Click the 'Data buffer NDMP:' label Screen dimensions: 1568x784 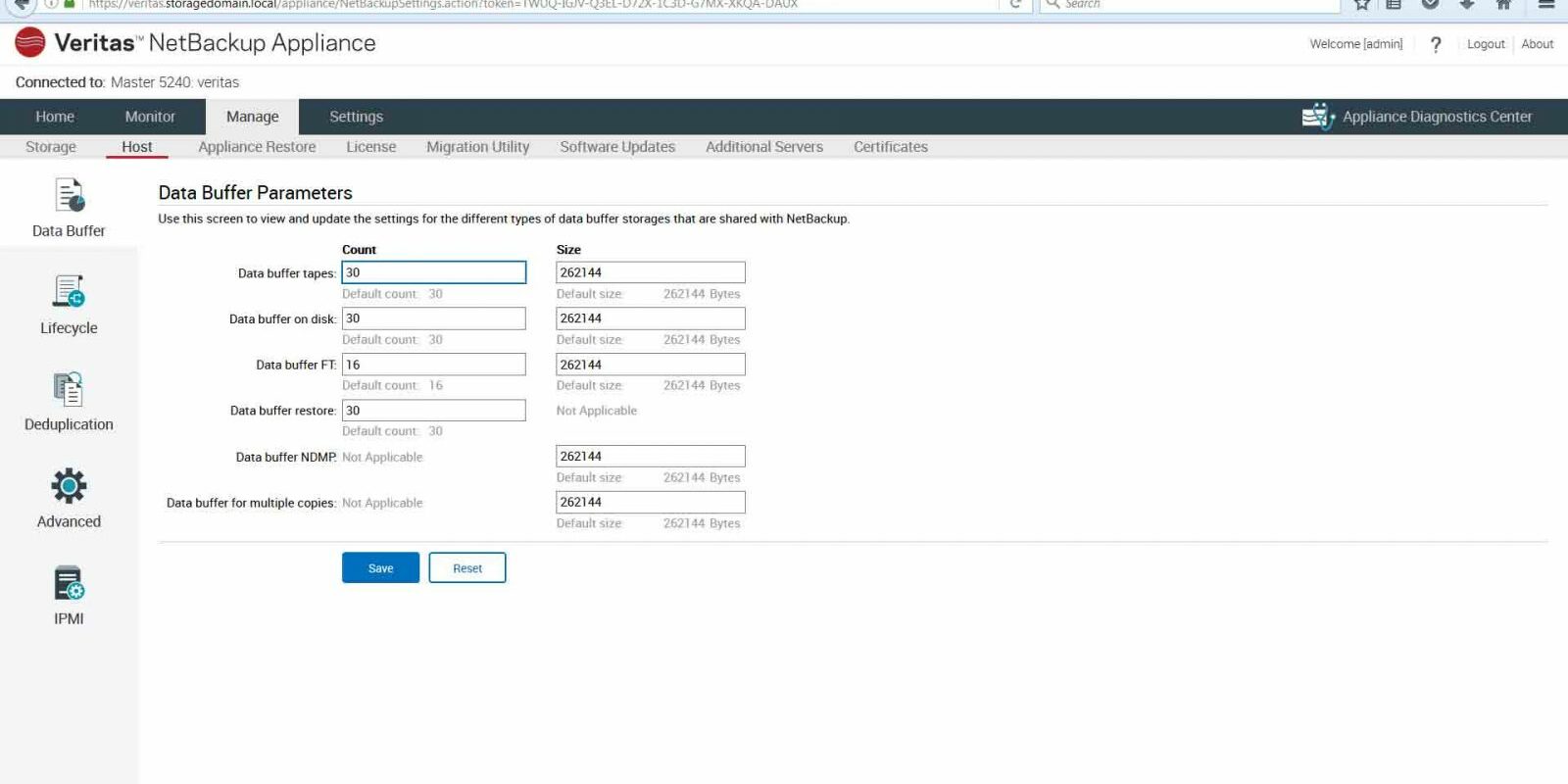286,458
